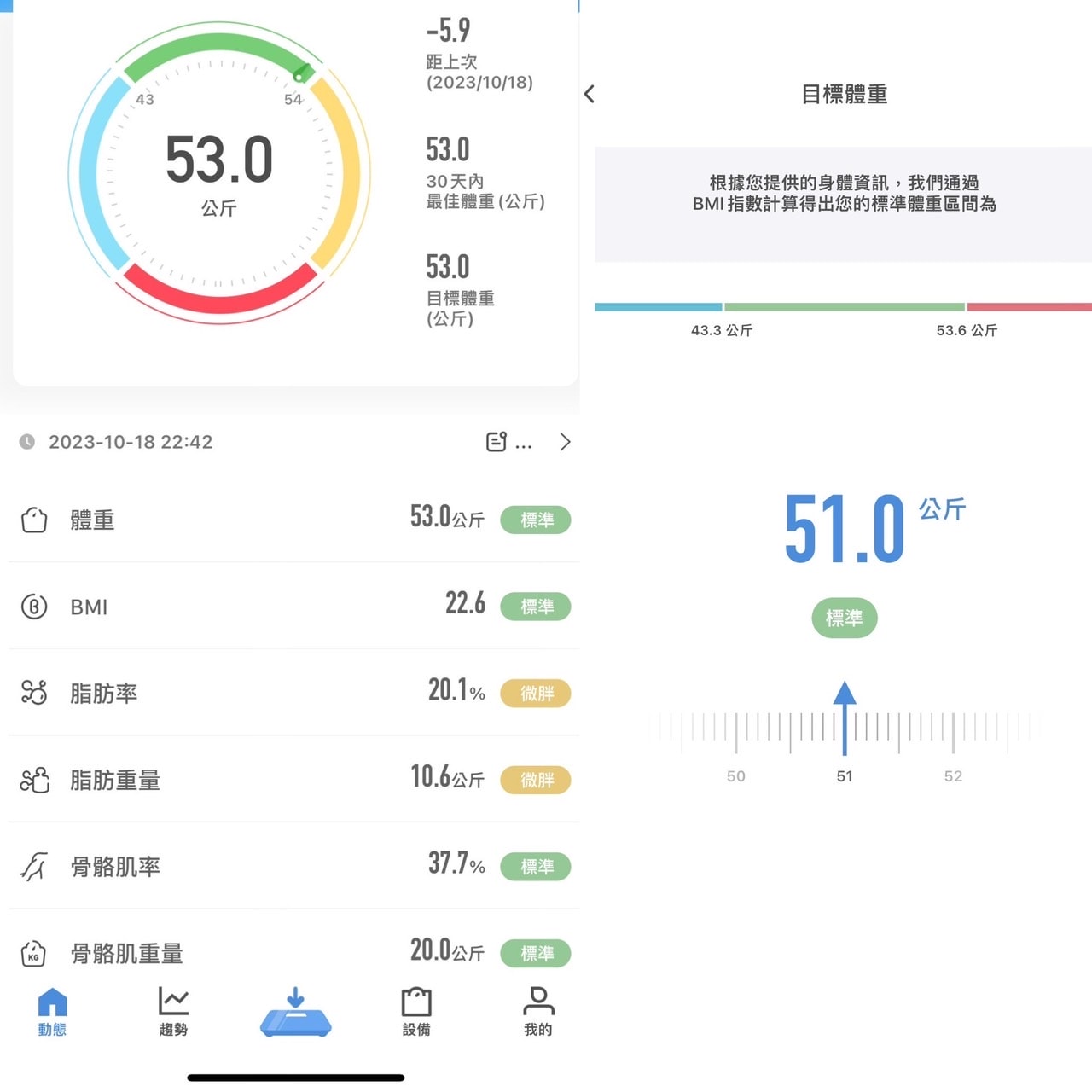Image resolution: width=1092 pixels, height=1092 pixels.
Task: Click the target weight ruler at 51
Action: click(x=845, y=775)
